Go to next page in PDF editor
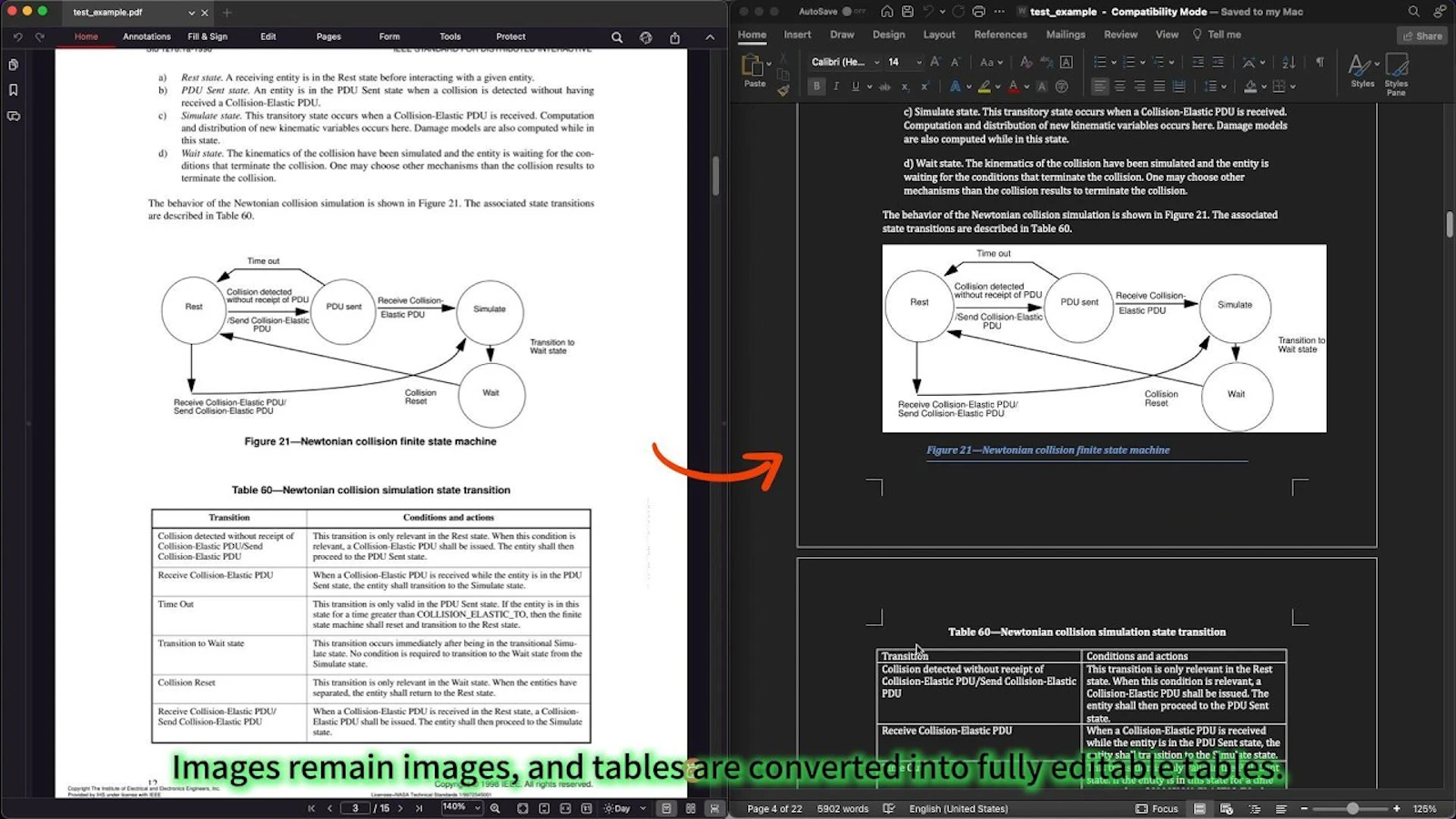The height and width of the screenshot is (819, 1456). tap(400, 808)
